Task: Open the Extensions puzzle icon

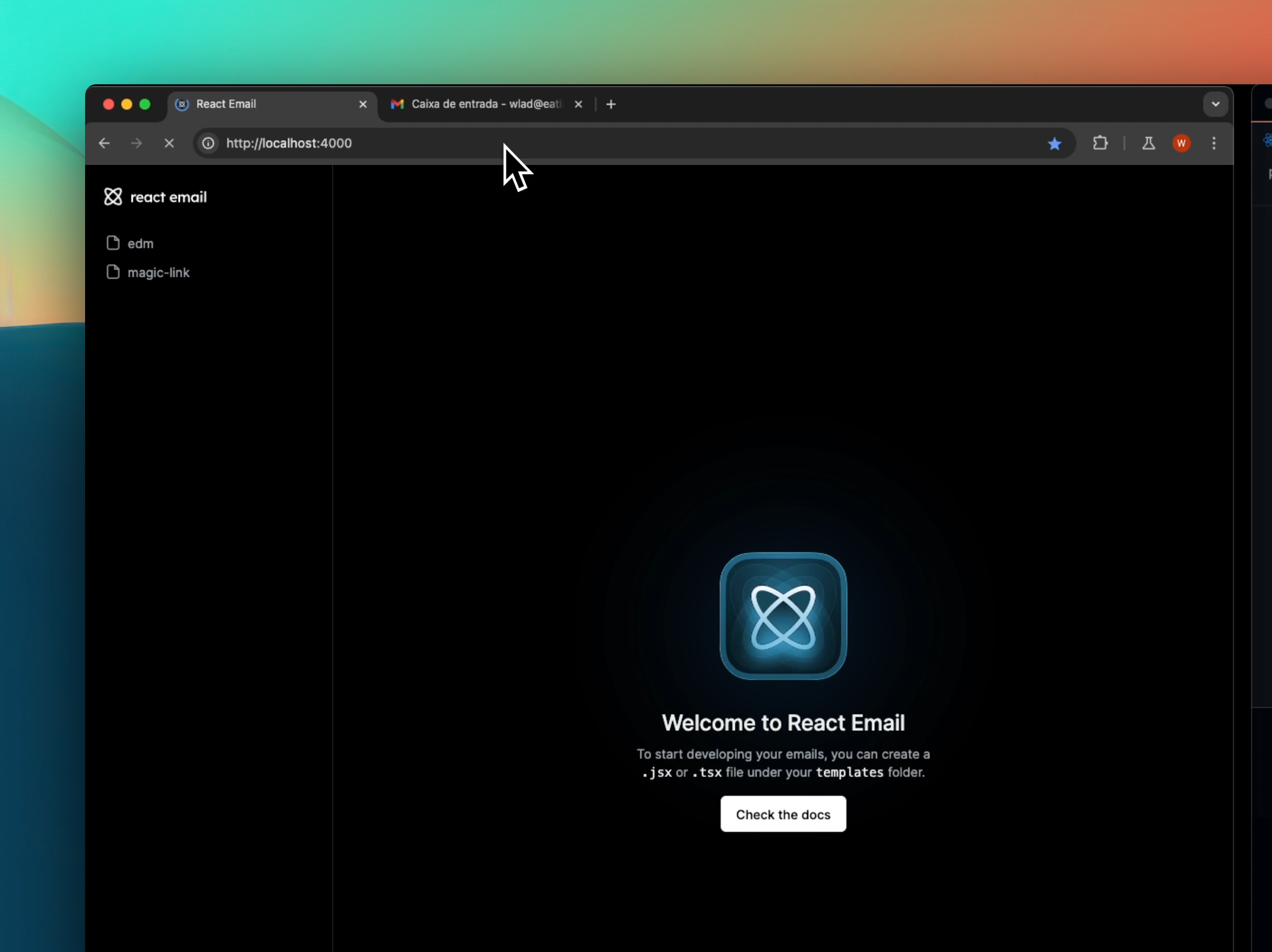Action: pos(1100,142)
